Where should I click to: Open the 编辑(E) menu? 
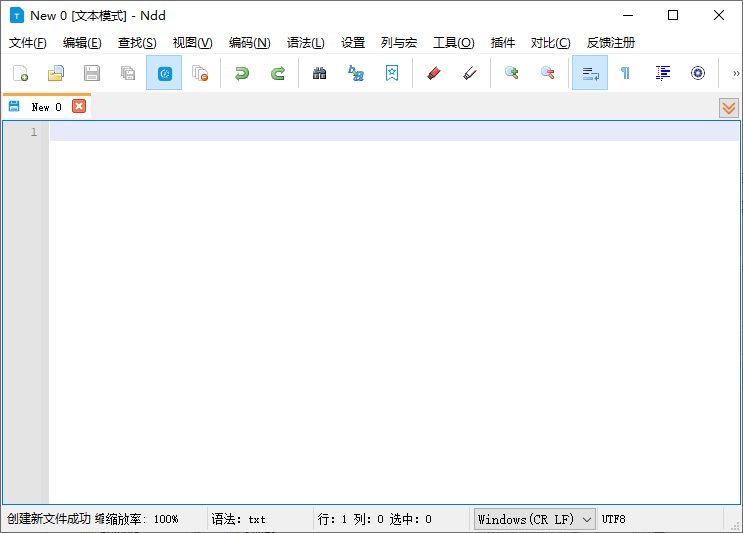click(82, 43)
